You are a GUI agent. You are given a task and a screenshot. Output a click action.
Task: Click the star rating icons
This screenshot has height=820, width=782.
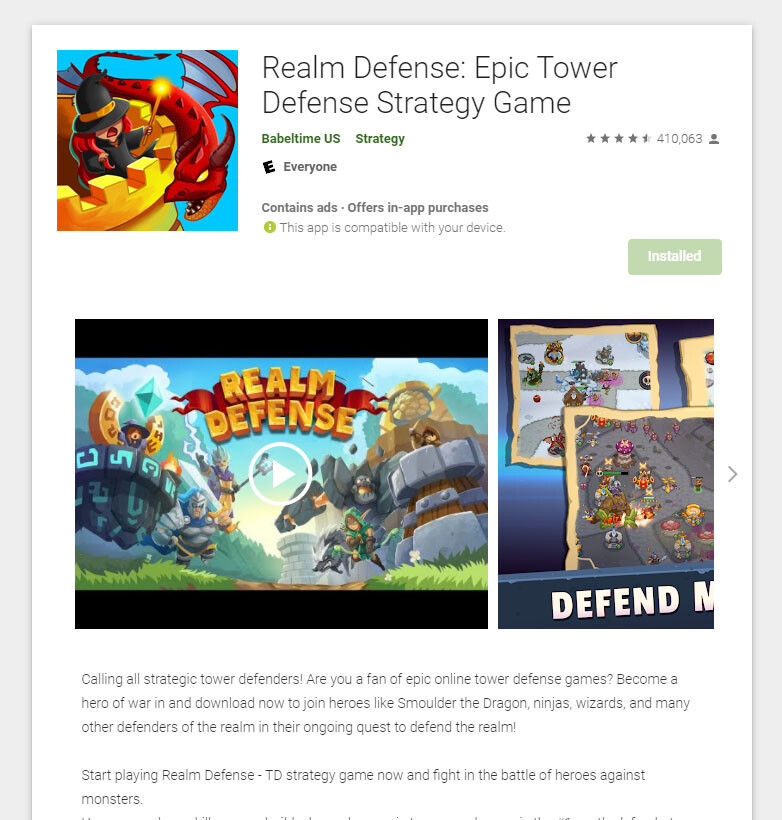(x=618, y=139)
